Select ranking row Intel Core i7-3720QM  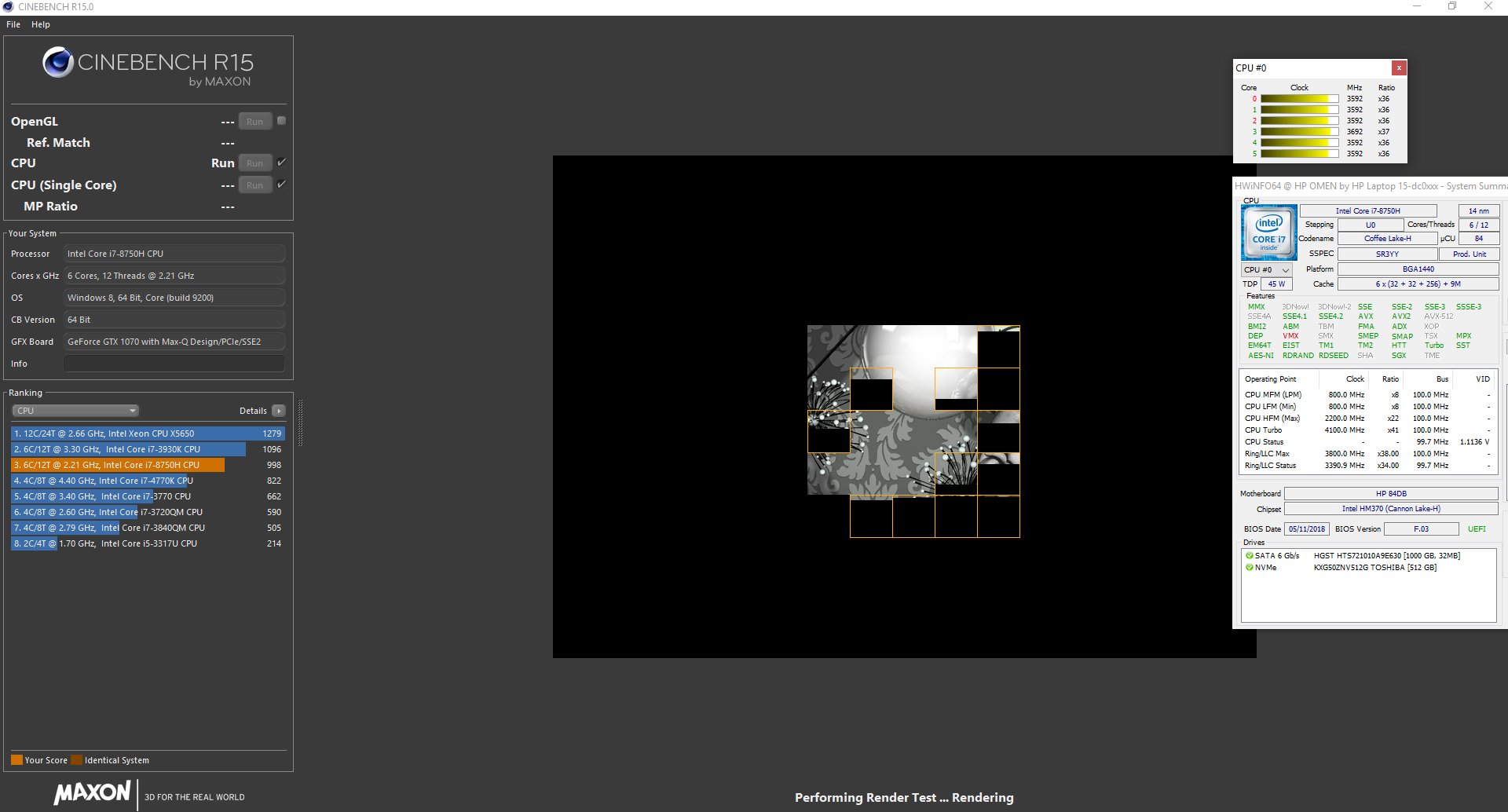coord(148,512)
